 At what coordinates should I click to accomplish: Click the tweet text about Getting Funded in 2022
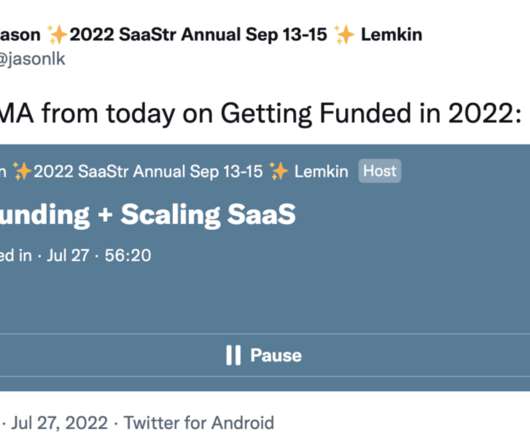coord(261,114)
